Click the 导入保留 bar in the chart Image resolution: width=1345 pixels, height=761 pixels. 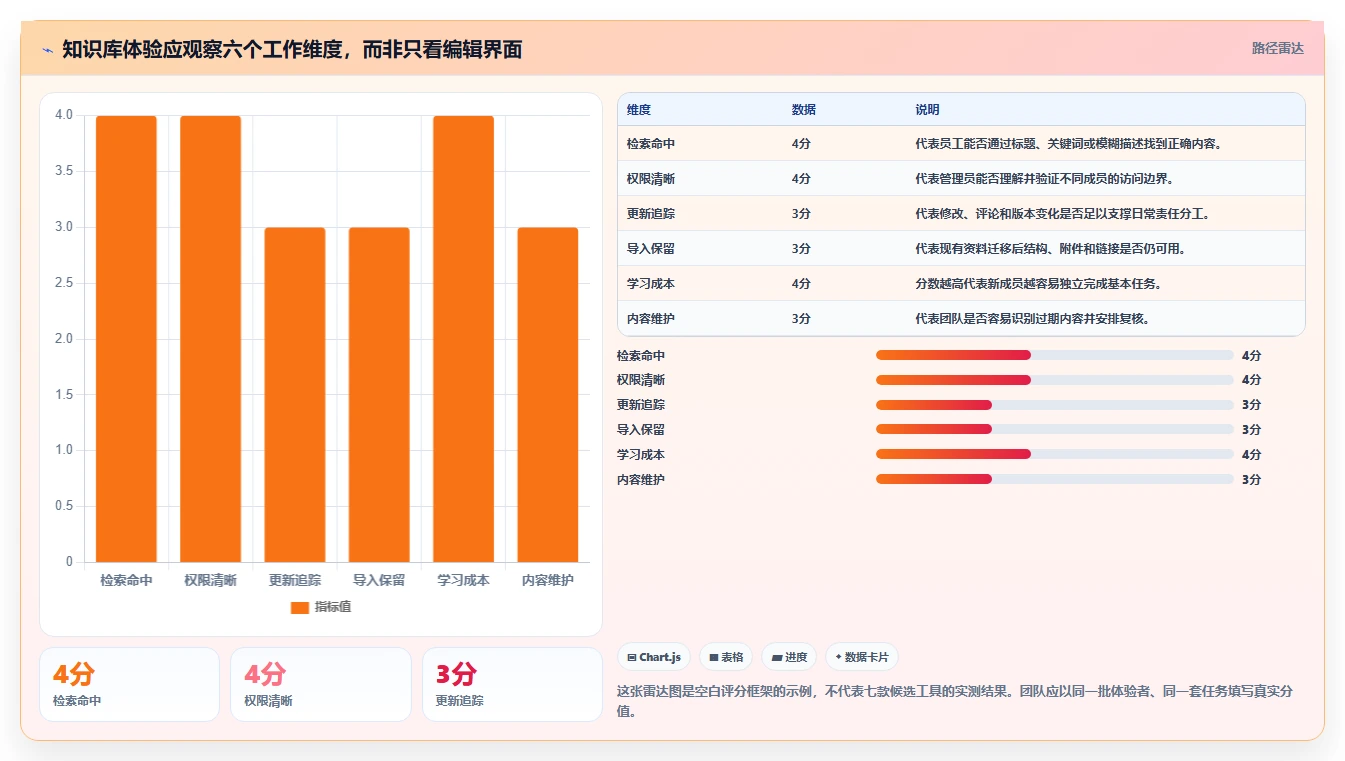coord(379,395)
